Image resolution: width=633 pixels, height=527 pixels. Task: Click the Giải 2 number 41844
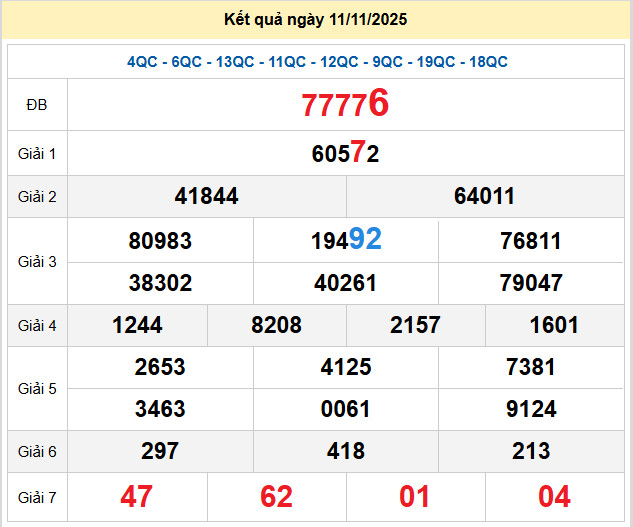(x=206, y=197)
